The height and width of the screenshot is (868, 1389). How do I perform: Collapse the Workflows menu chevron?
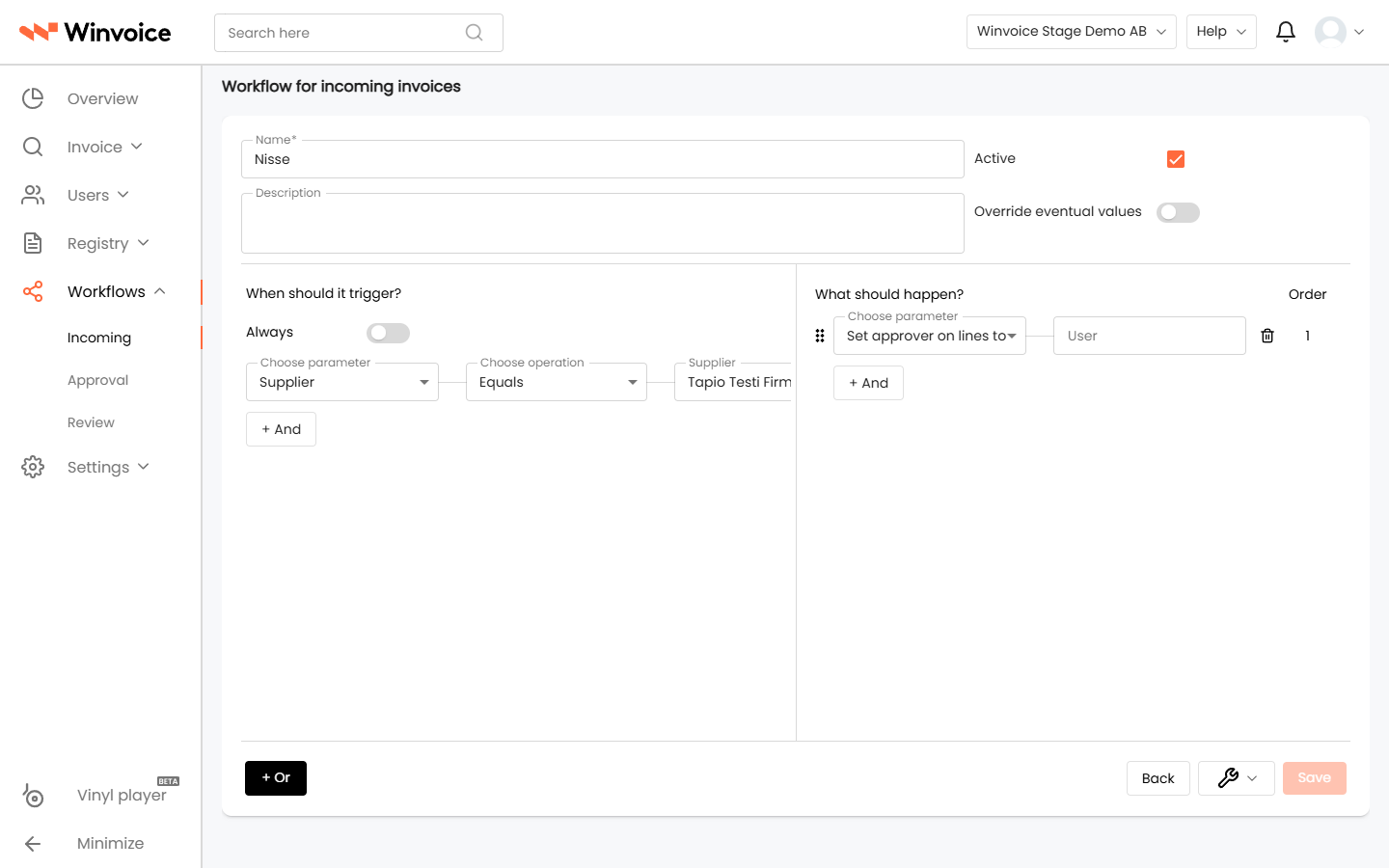pos(160,291)
